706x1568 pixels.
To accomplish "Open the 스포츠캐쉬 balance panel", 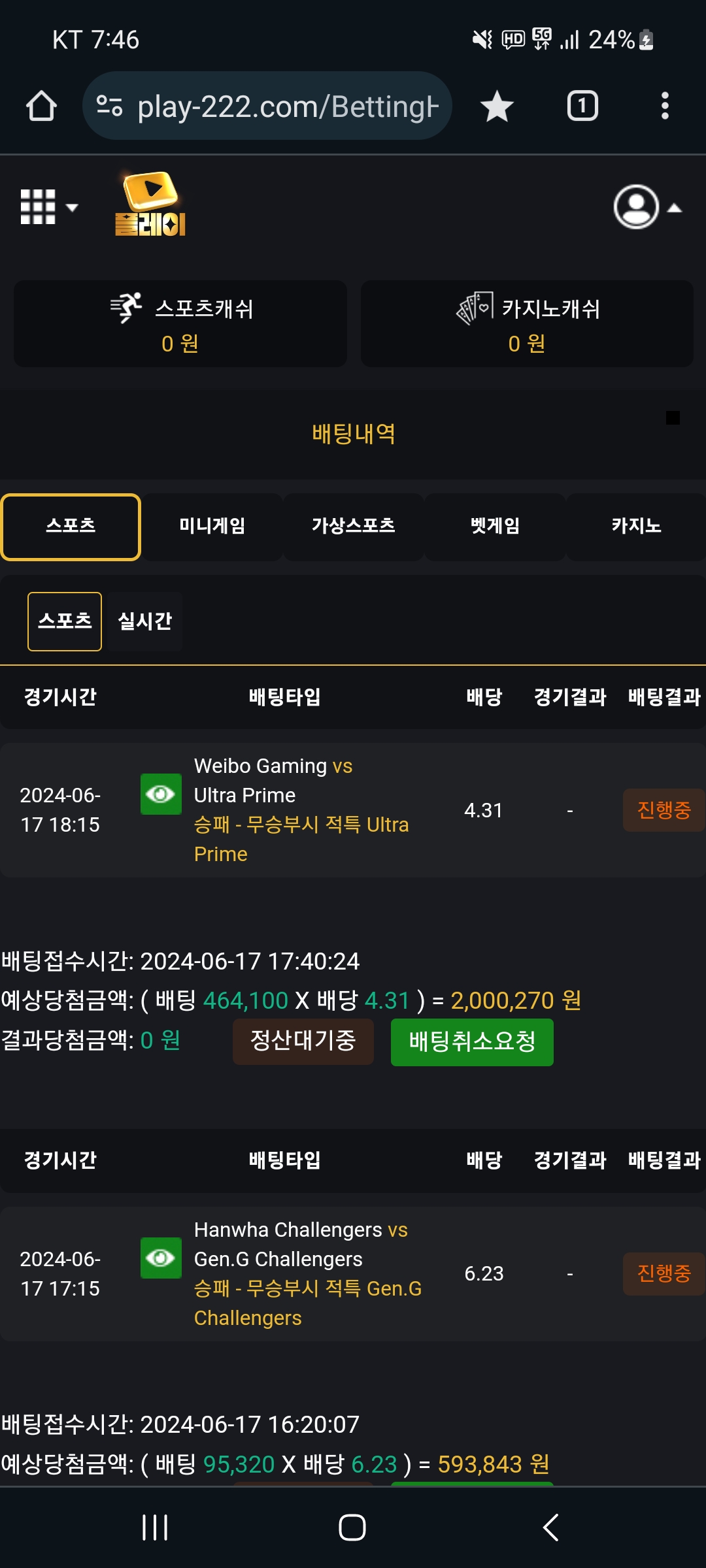I will pos(180,324).
